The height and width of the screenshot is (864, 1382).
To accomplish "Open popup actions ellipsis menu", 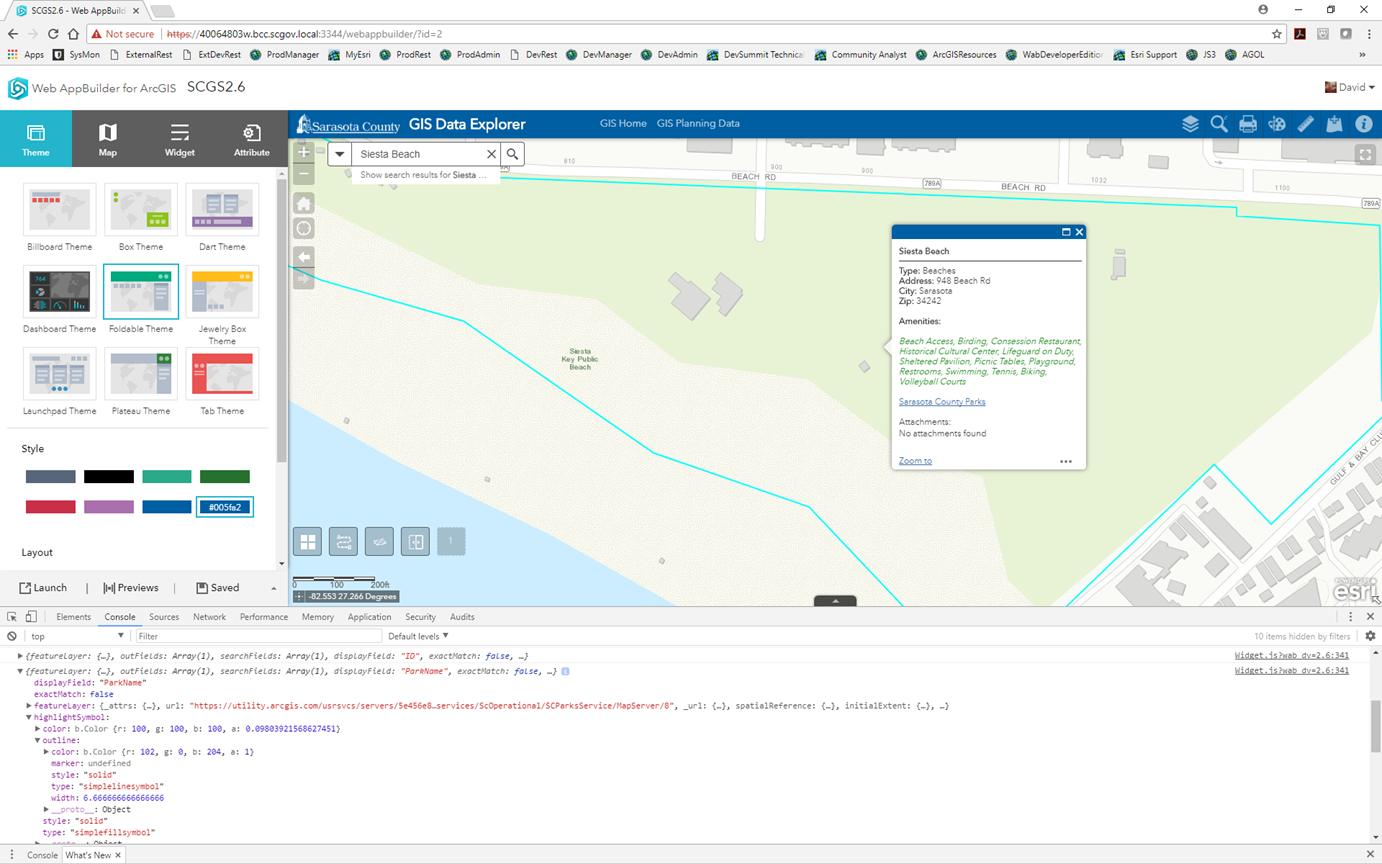I will tap(1066, 461).
